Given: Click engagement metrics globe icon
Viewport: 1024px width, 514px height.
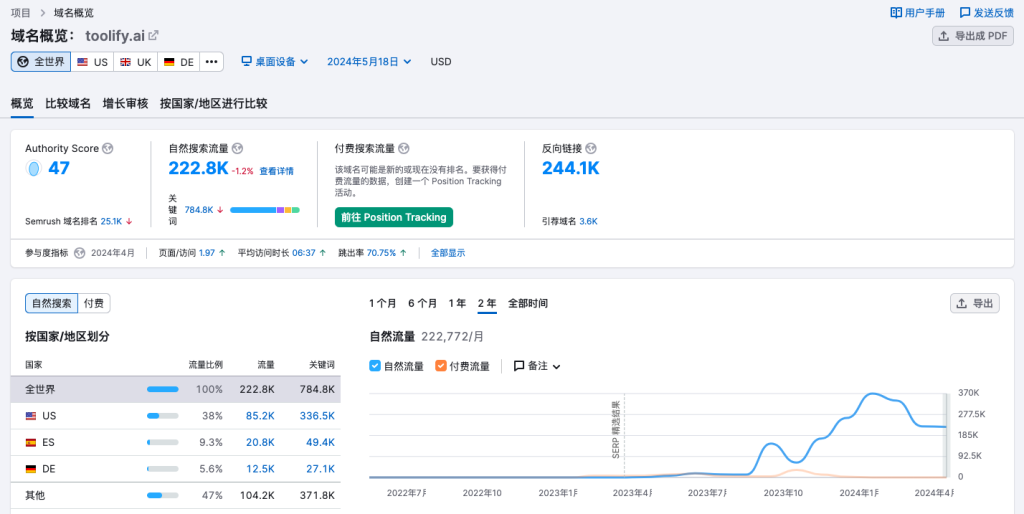Looking at the screenshot, I should pyautogui.click(x=80, y=253).
